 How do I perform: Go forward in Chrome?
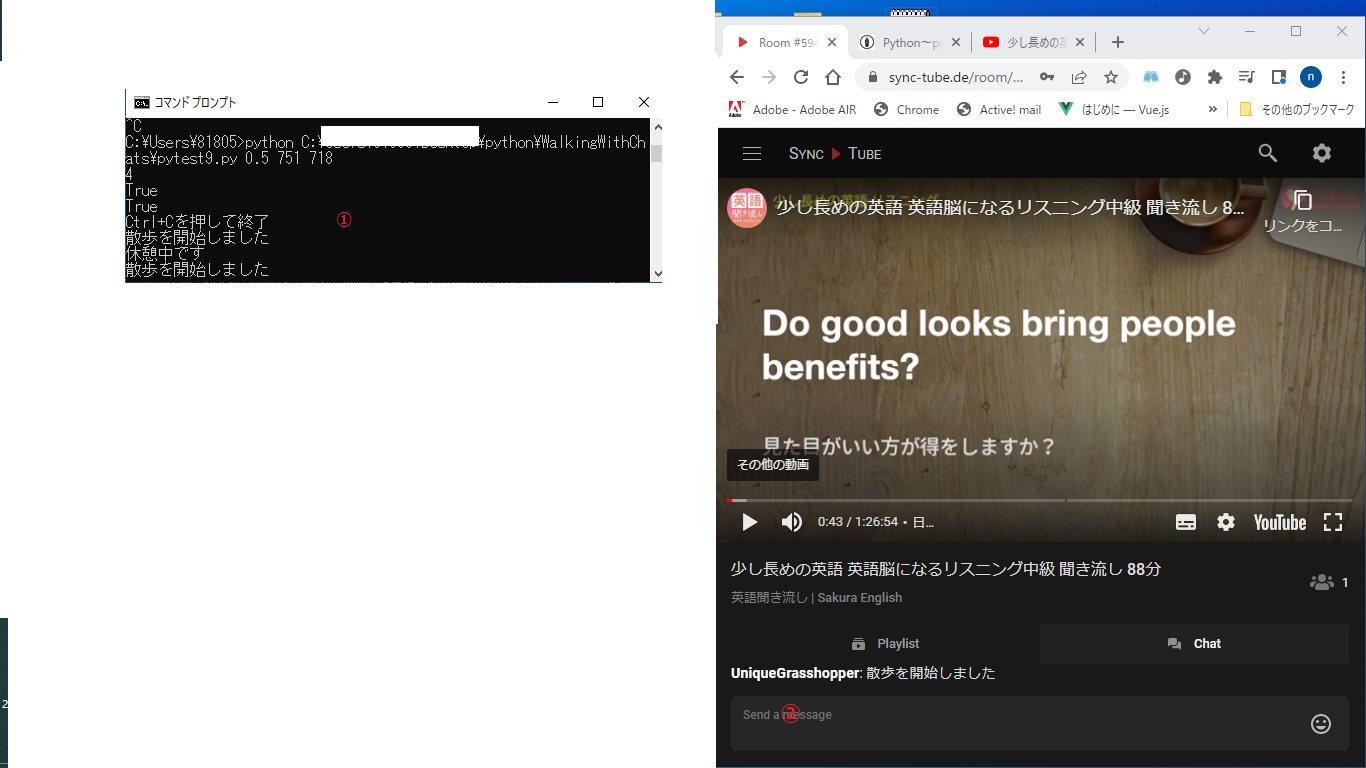click(769, 77)
